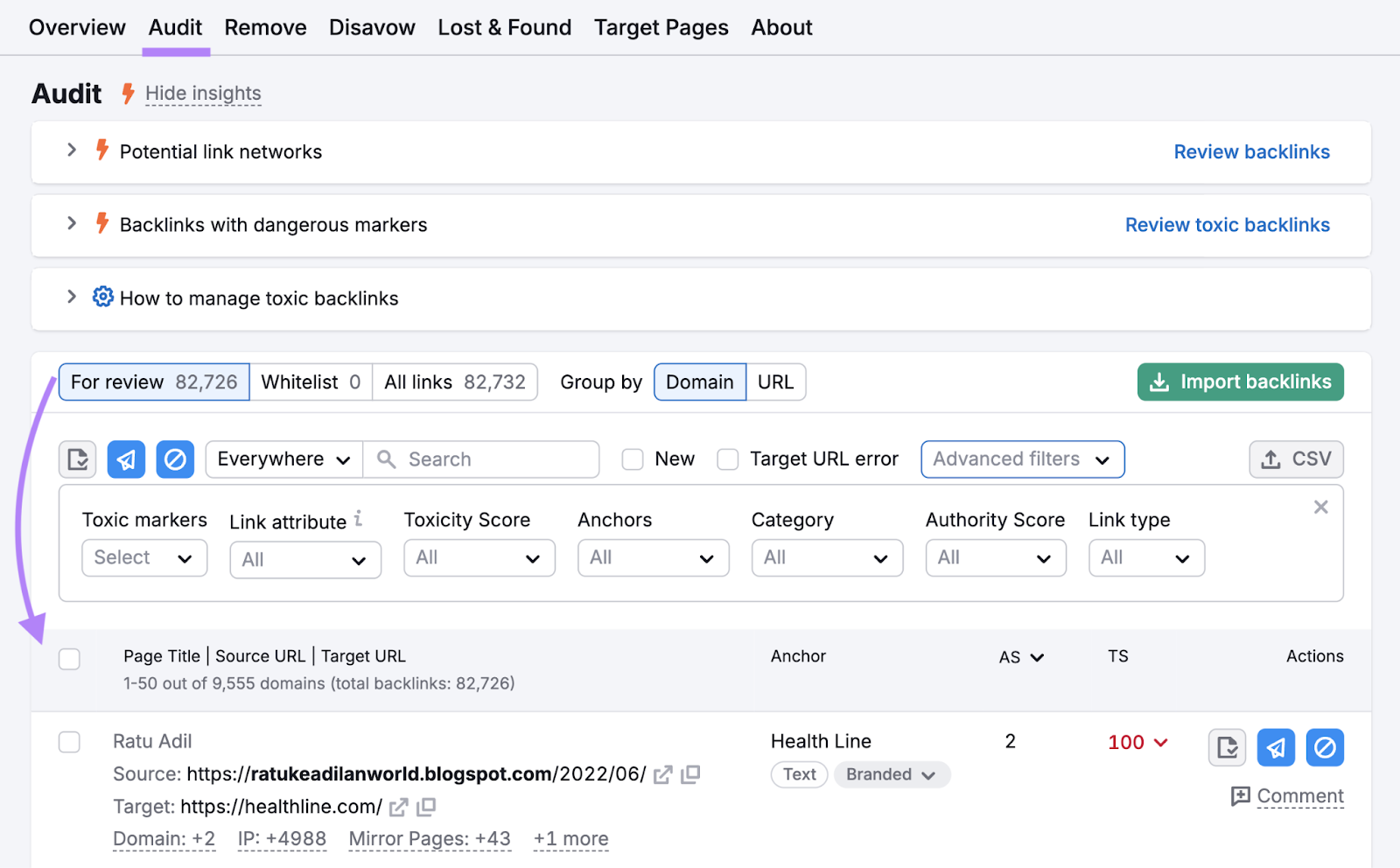
Task: Click the green Import backlinks button
Action: [x=1239, y=381]
